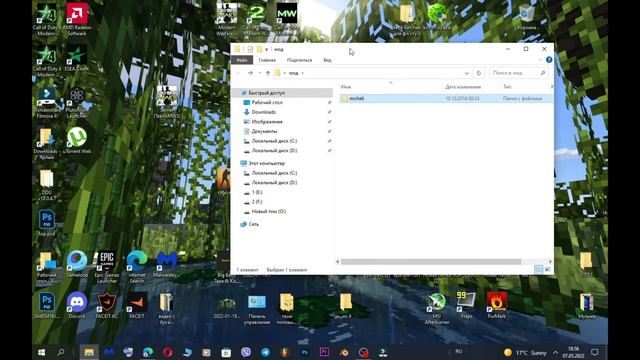Select the Панель управления desktop icon
This screenshot has width=640, height=360.
click(x=257, y=309)
